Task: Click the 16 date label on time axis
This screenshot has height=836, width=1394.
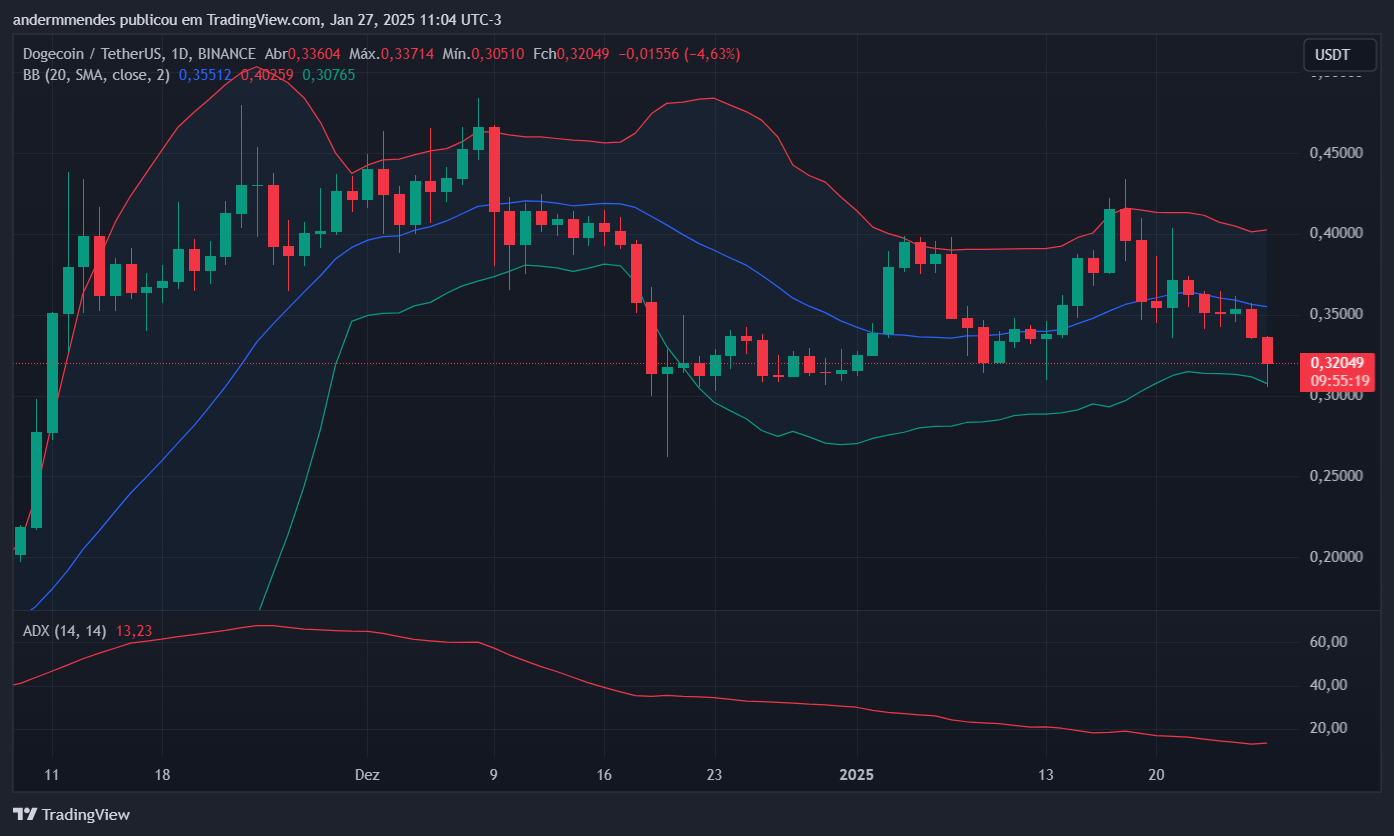Action: tap(603, 775)
